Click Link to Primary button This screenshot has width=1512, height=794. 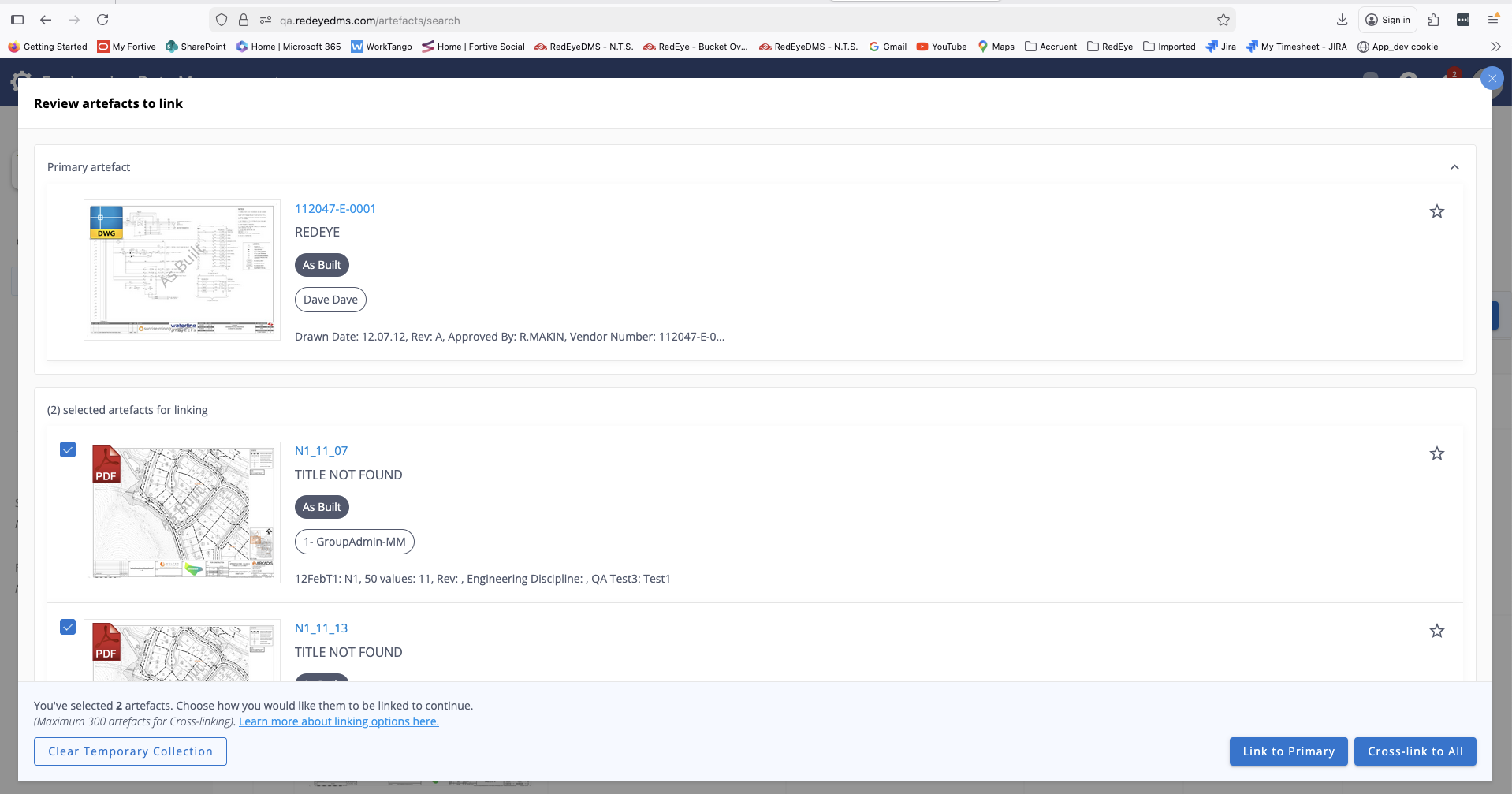tap(1288, 751)
